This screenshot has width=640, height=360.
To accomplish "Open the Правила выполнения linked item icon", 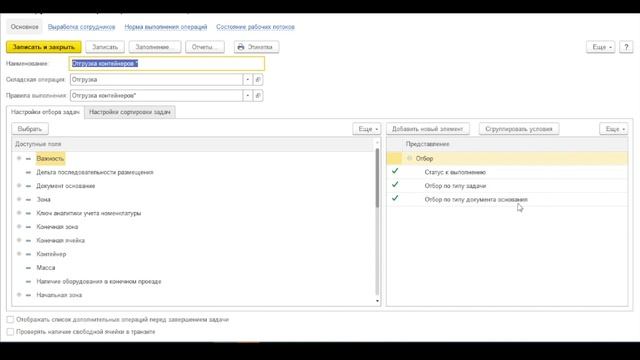I will tap(258, 96).
